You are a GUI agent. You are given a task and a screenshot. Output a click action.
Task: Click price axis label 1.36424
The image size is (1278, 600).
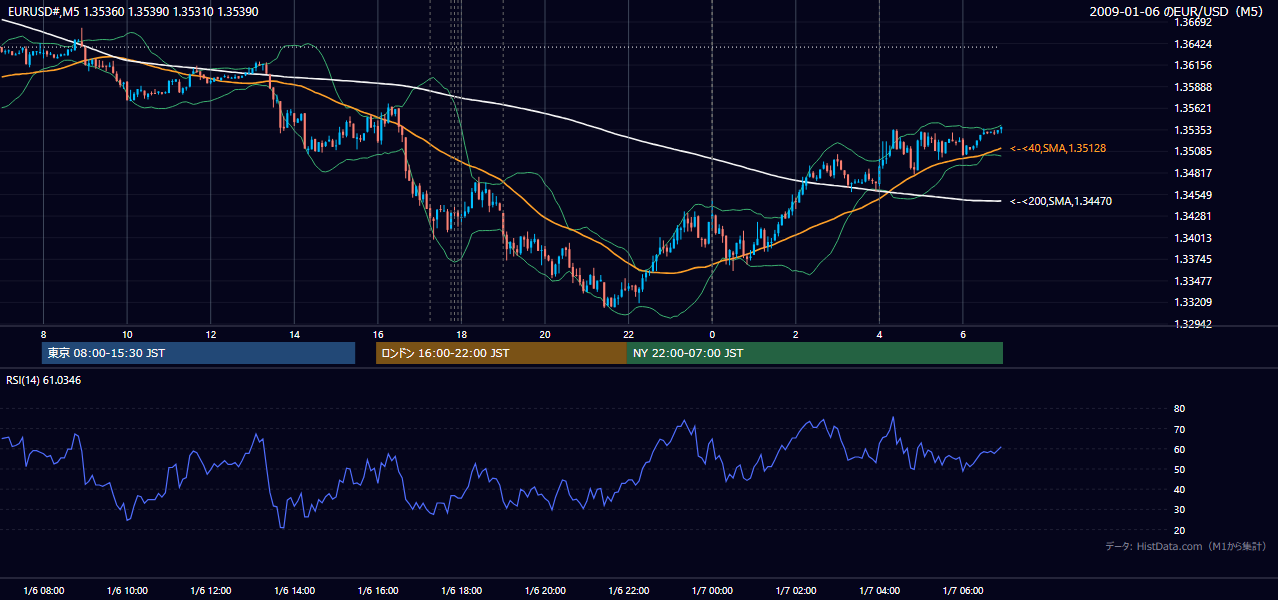(x=1193, y=44)
